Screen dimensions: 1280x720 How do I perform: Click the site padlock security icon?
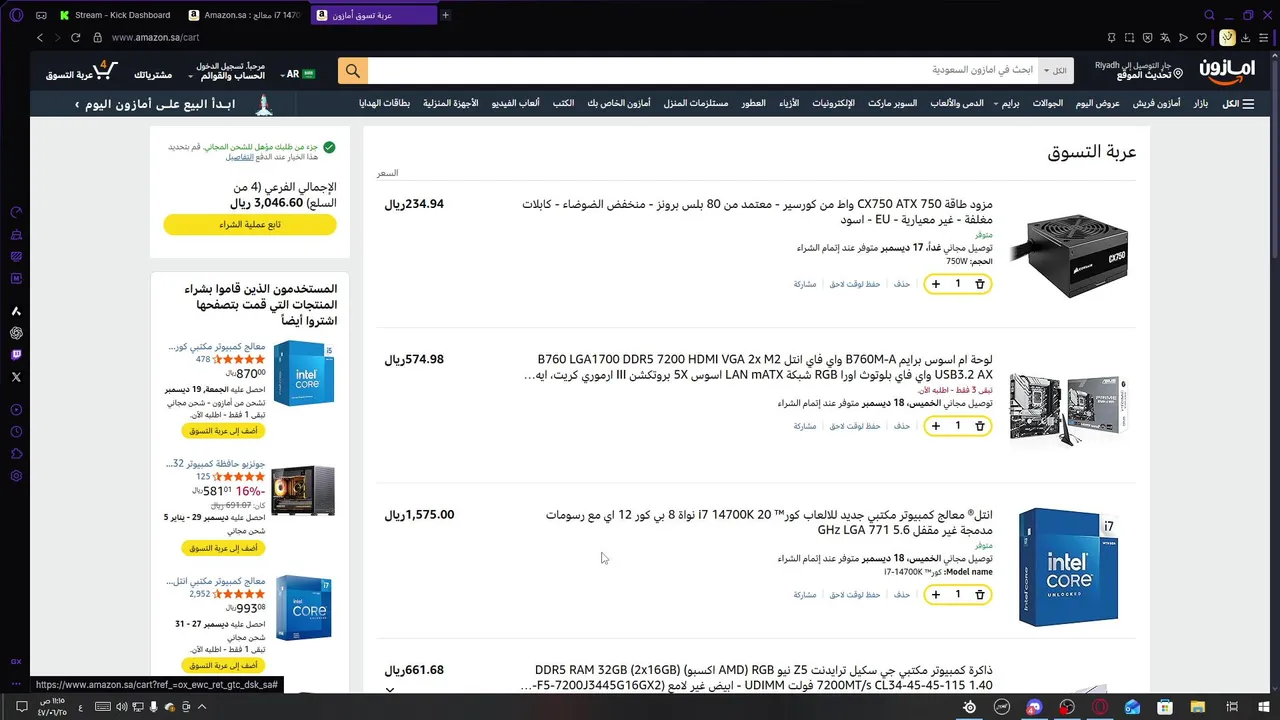[98, 37]
